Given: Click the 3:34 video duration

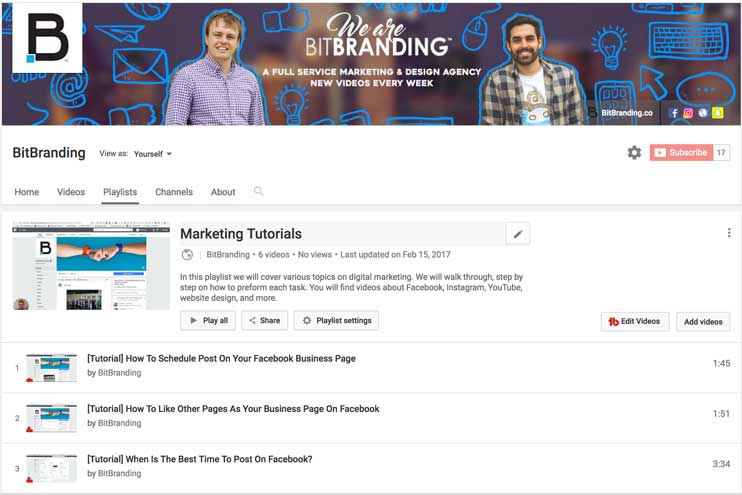Looking at the screenshot, I should coord(721,464).
